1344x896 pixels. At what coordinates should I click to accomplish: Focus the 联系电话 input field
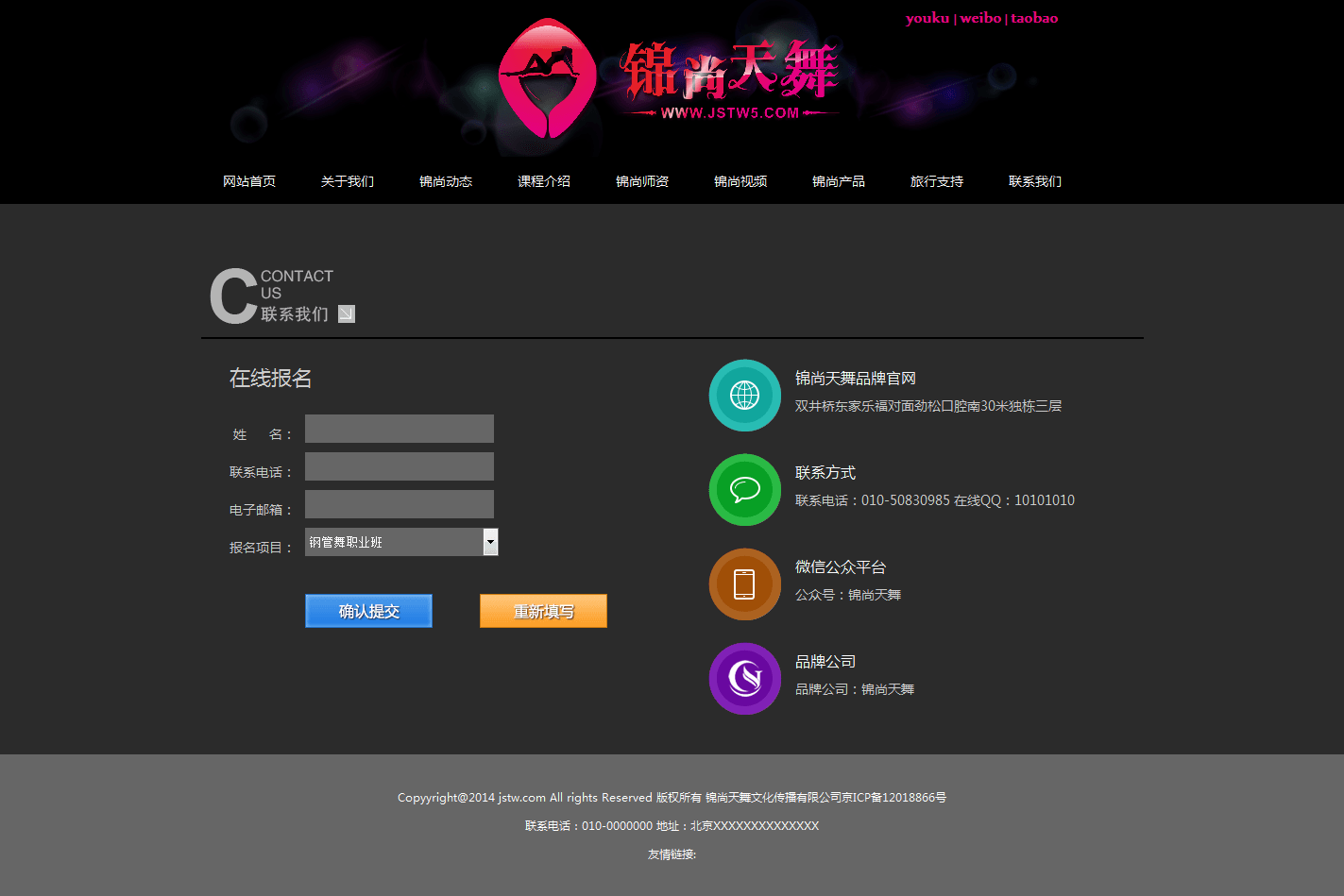[x=400, y=466]
